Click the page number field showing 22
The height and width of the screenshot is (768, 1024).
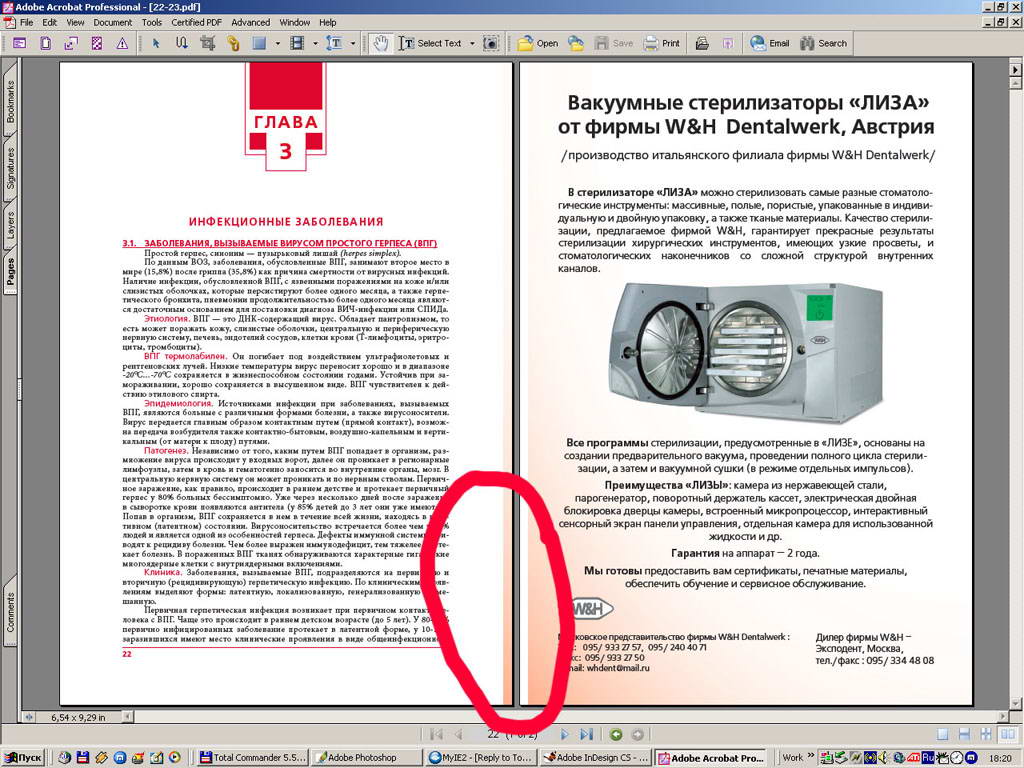click(x=512, y=735)
